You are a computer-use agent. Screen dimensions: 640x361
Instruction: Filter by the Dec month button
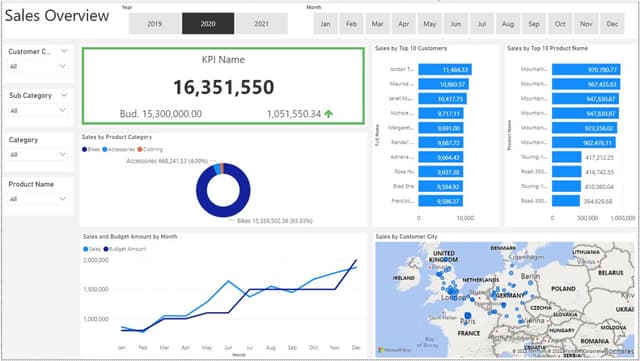[x=612, y=24]
